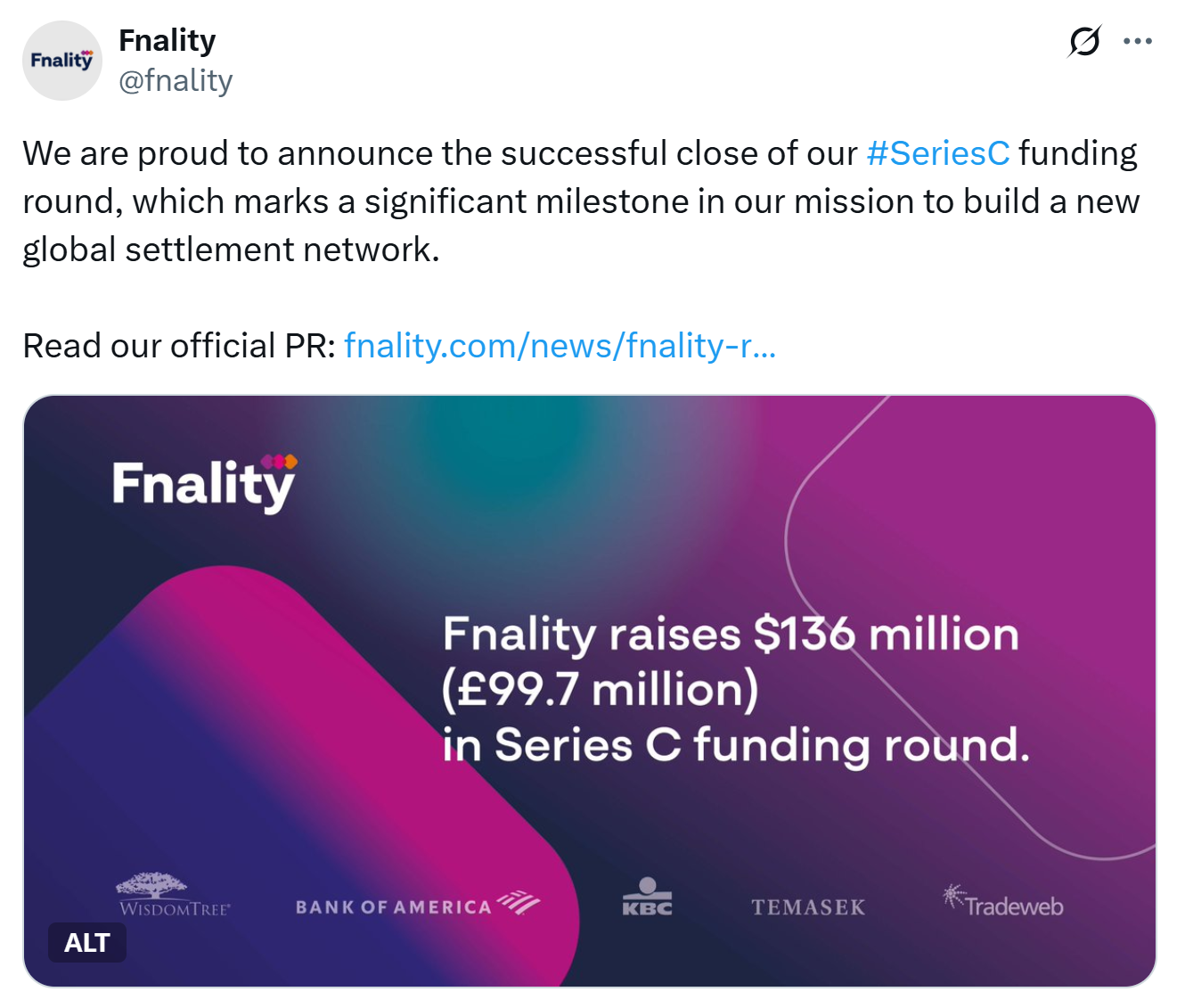Open the Grok slashed-circle icon

click(x=1084, y=41)
